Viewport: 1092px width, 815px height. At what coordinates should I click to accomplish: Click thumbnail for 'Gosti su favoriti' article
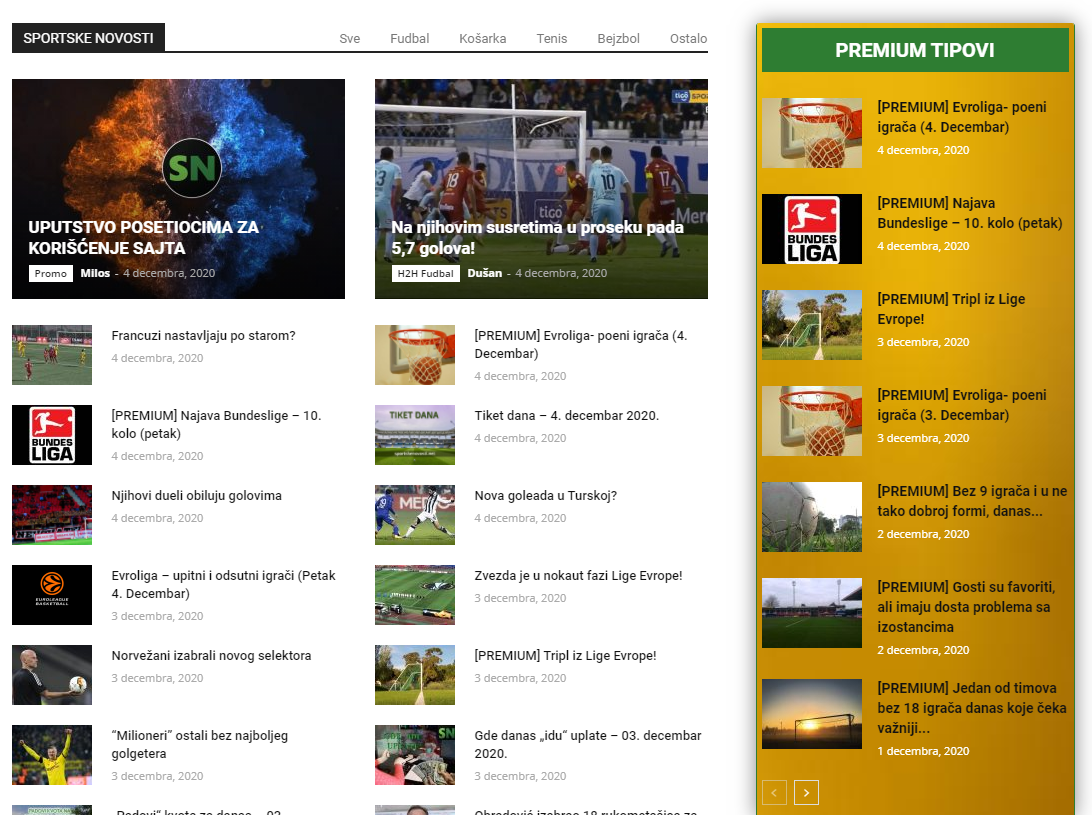(812, 614)
